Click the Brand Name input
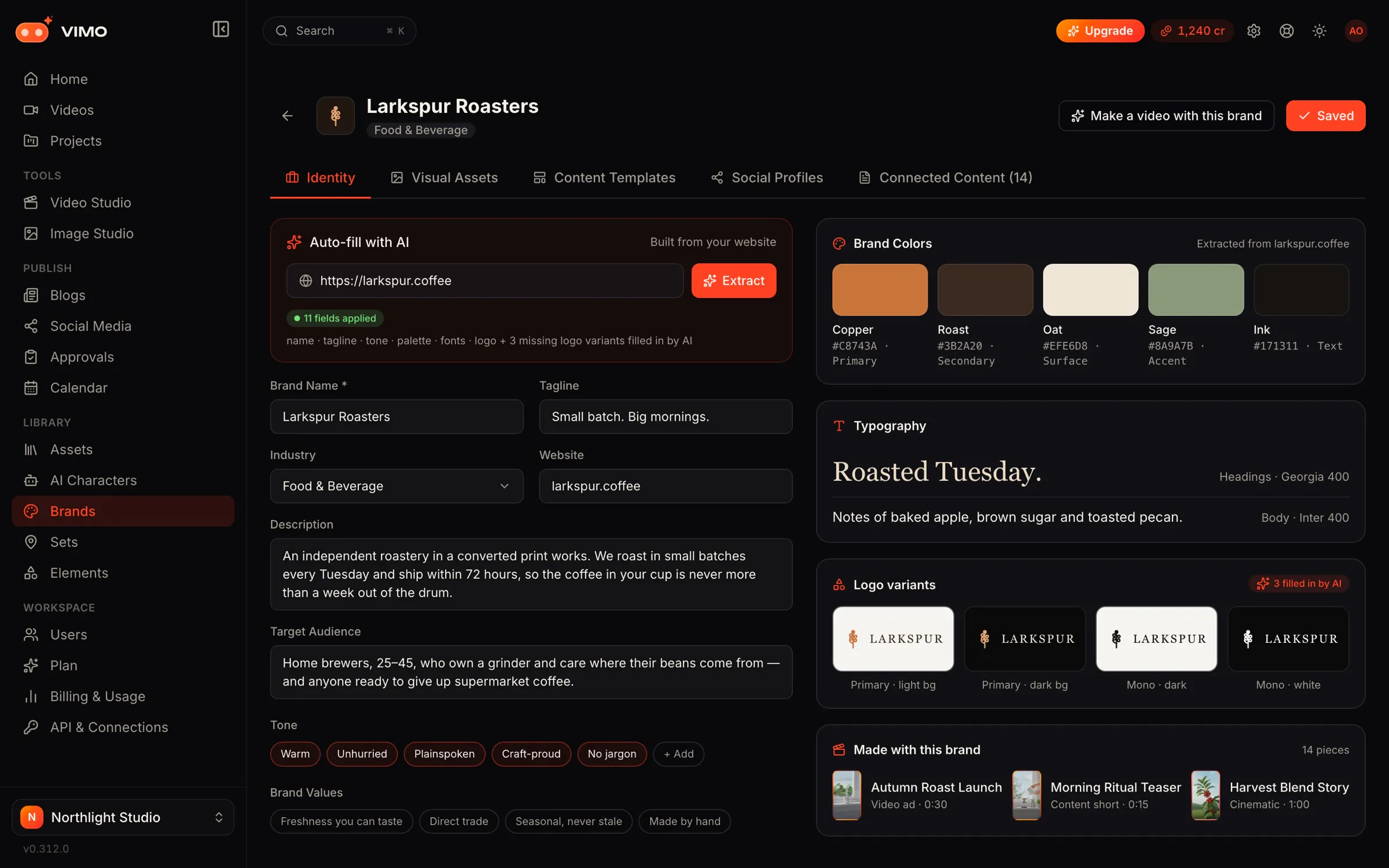 tap(396, 417)
